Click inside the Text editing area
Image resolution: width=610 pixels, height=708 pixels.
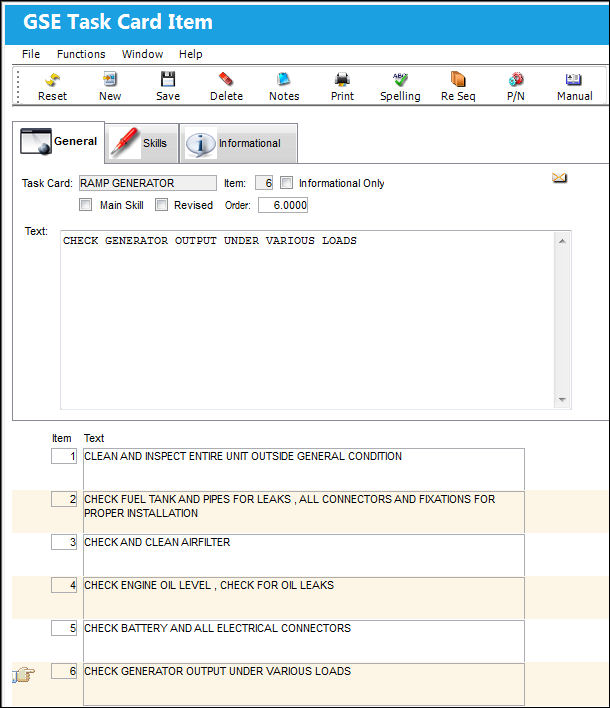coord(307,320)
